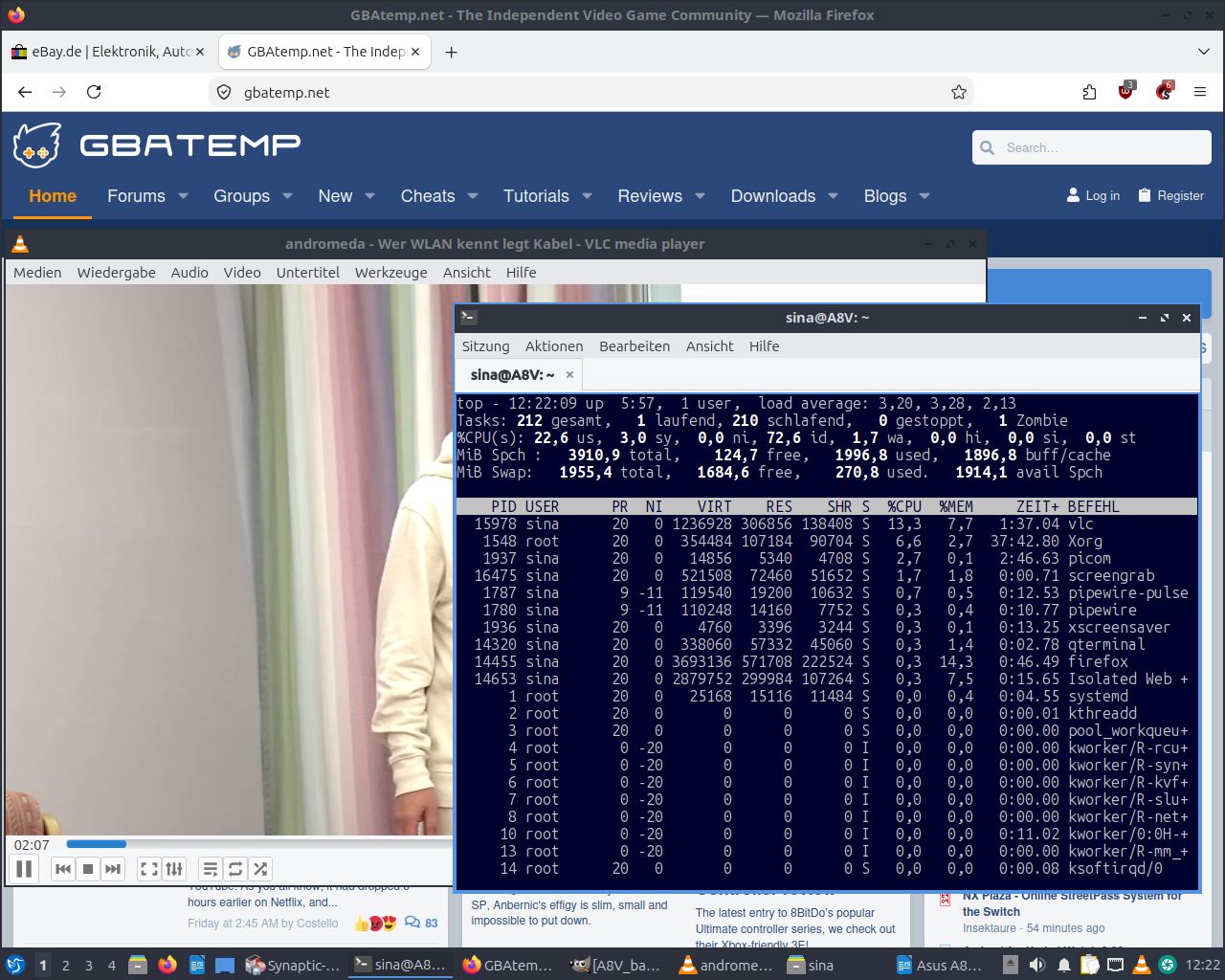Stop playback in VLC
1225x980 pixels.
coord(88,869)
